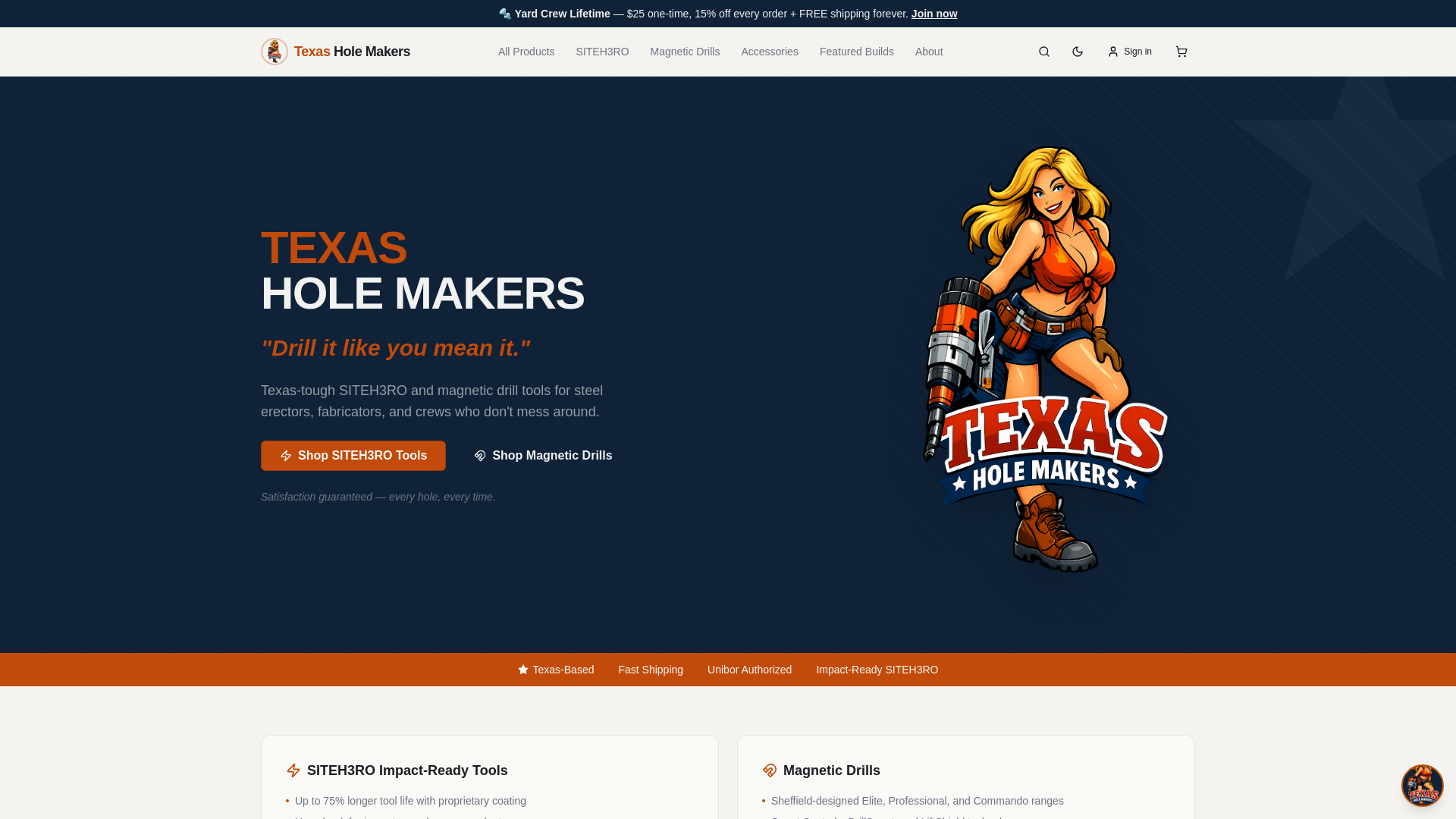Viewport: 1456px width, 819px height.
Task: Open Magnetic Drills navigation item
Action: pyautogui.click(x=685, y=52)
